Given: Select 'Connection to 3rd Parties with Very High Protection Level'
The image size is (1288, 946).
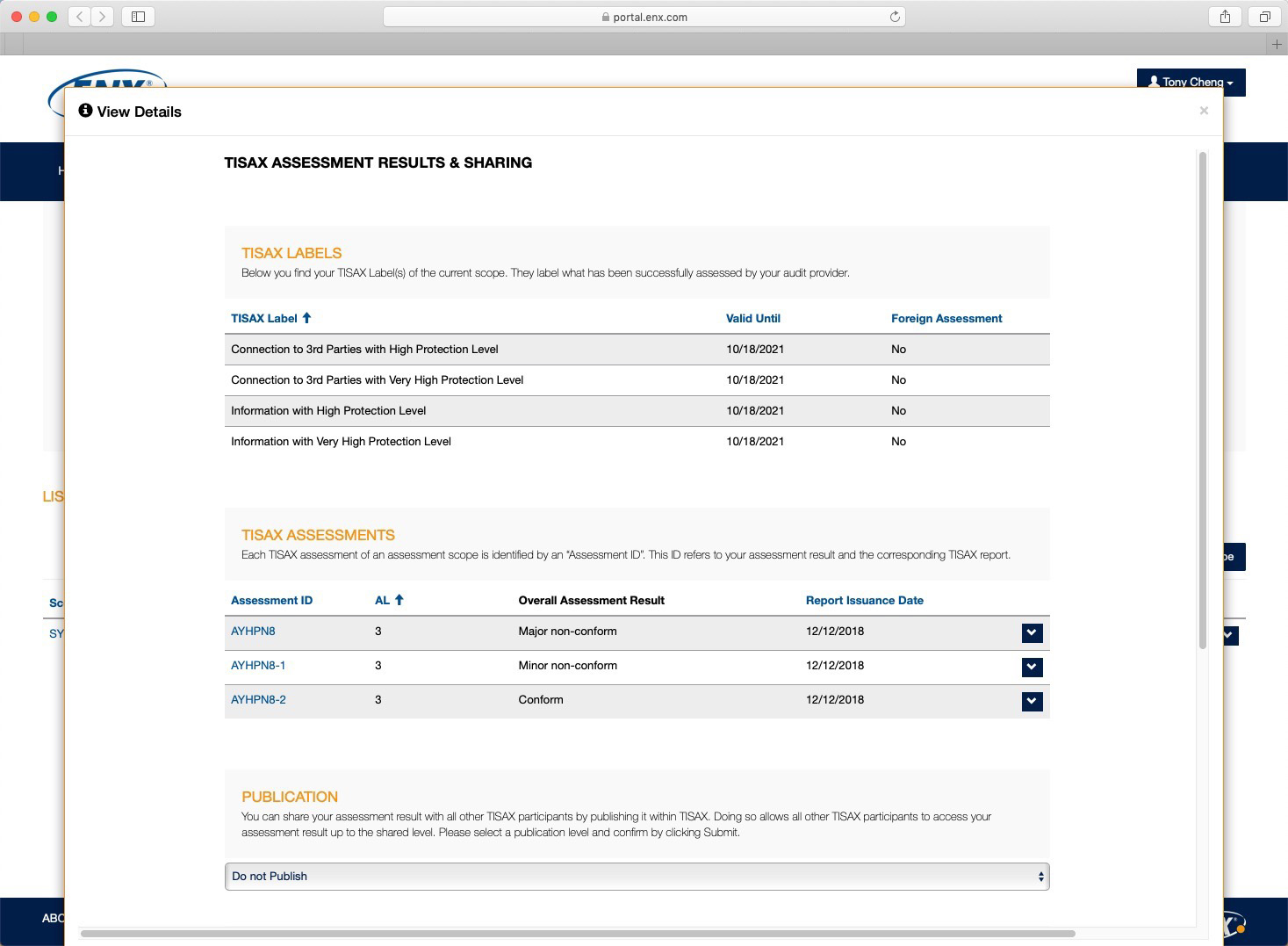Looking at the screenshot, I should click(x=637, y=379).
